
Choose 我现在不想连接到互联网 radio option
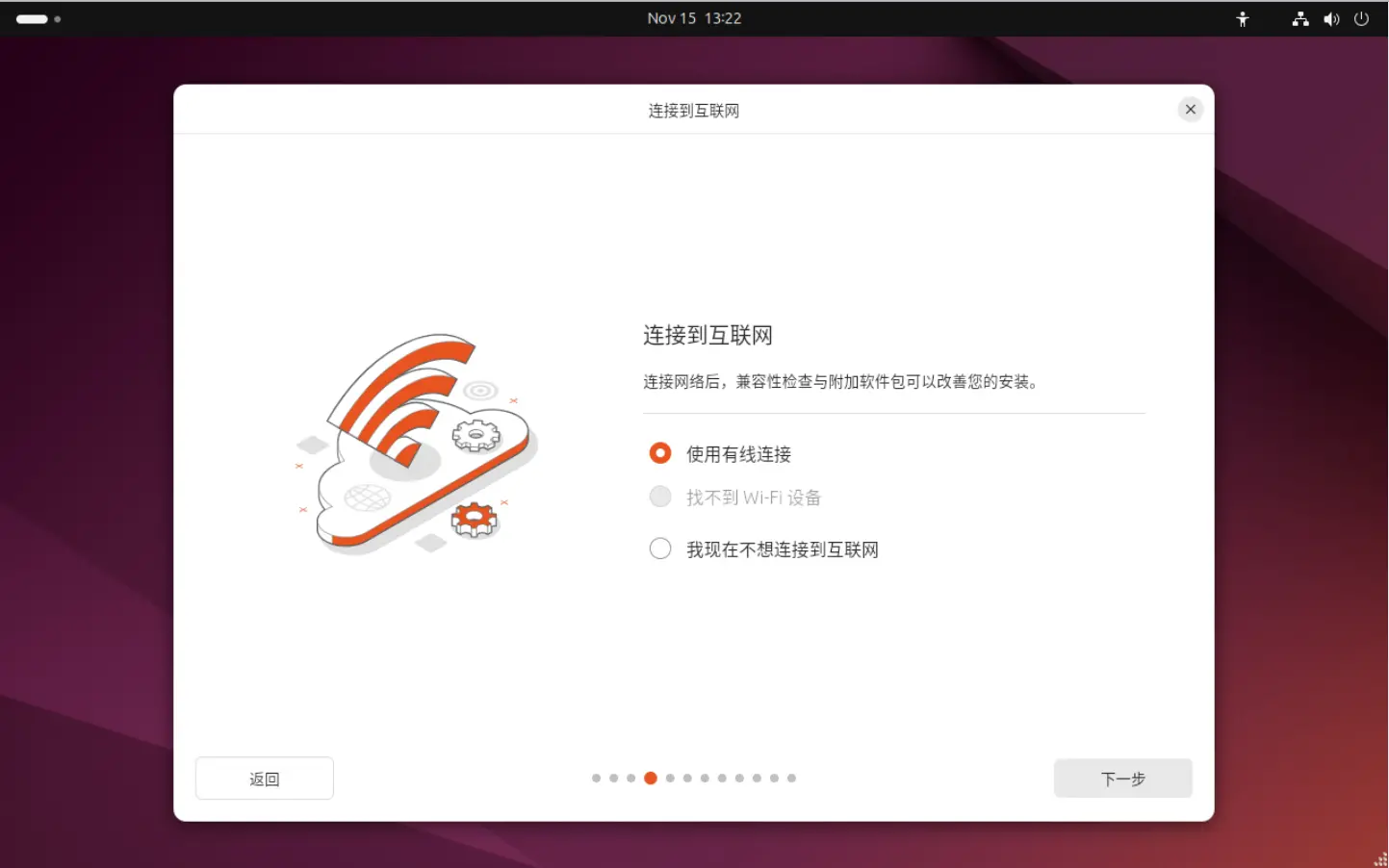point(660,549)
